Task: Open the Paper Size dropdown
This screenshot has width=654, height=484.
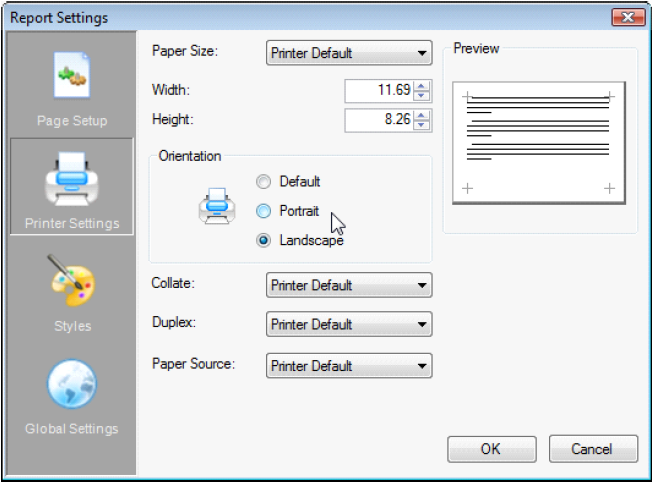Action: click(349, 53)
